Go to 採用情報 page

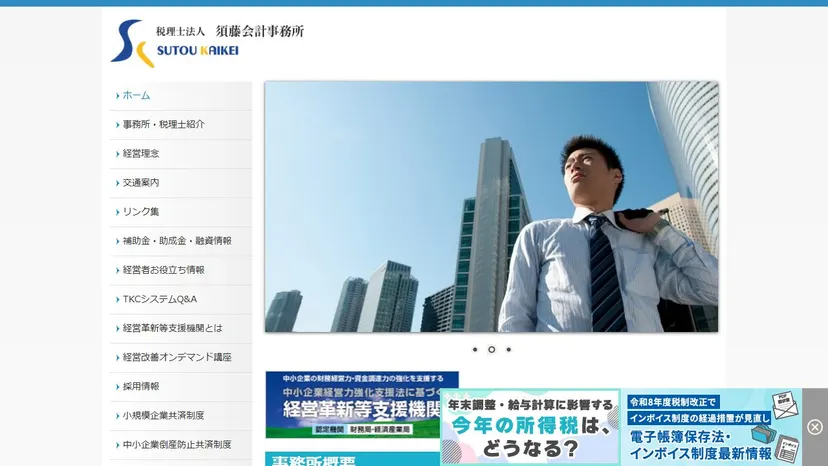[x=181, y=386]
